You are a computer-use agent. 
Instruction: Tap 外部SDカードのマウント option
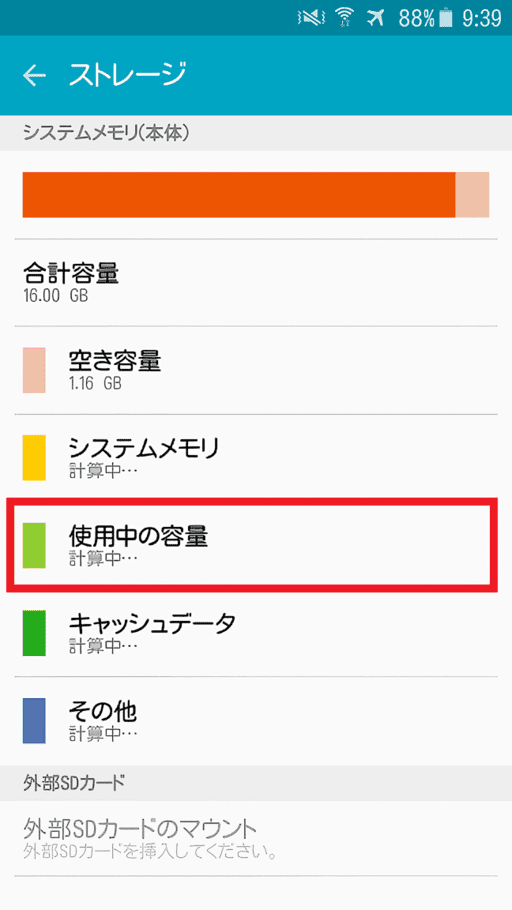coord(256,838)
